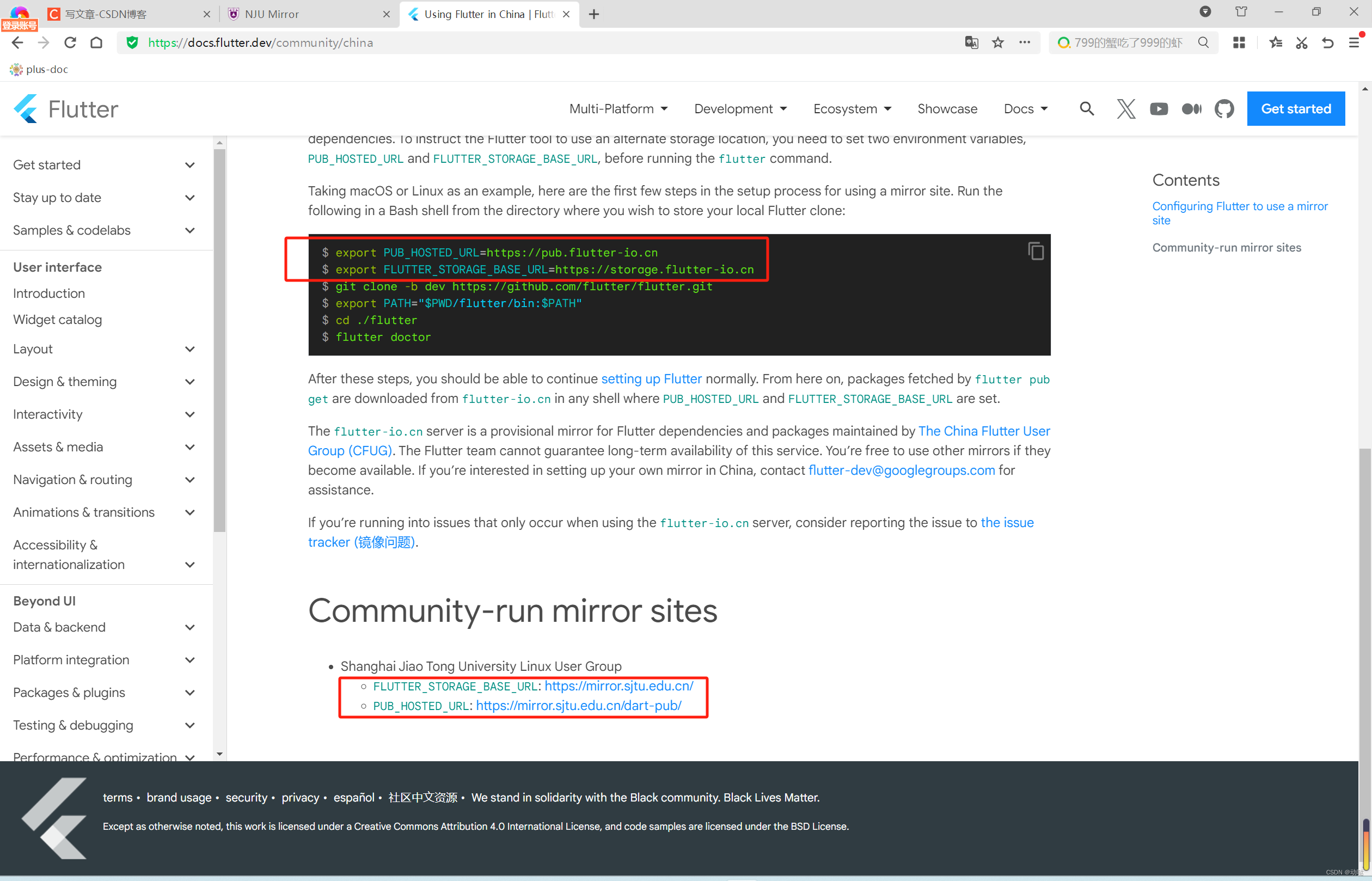This screenshot has width=1372, height=881.
Task: Click the setting up Flutter link
Action: click(x=651, y=378)
